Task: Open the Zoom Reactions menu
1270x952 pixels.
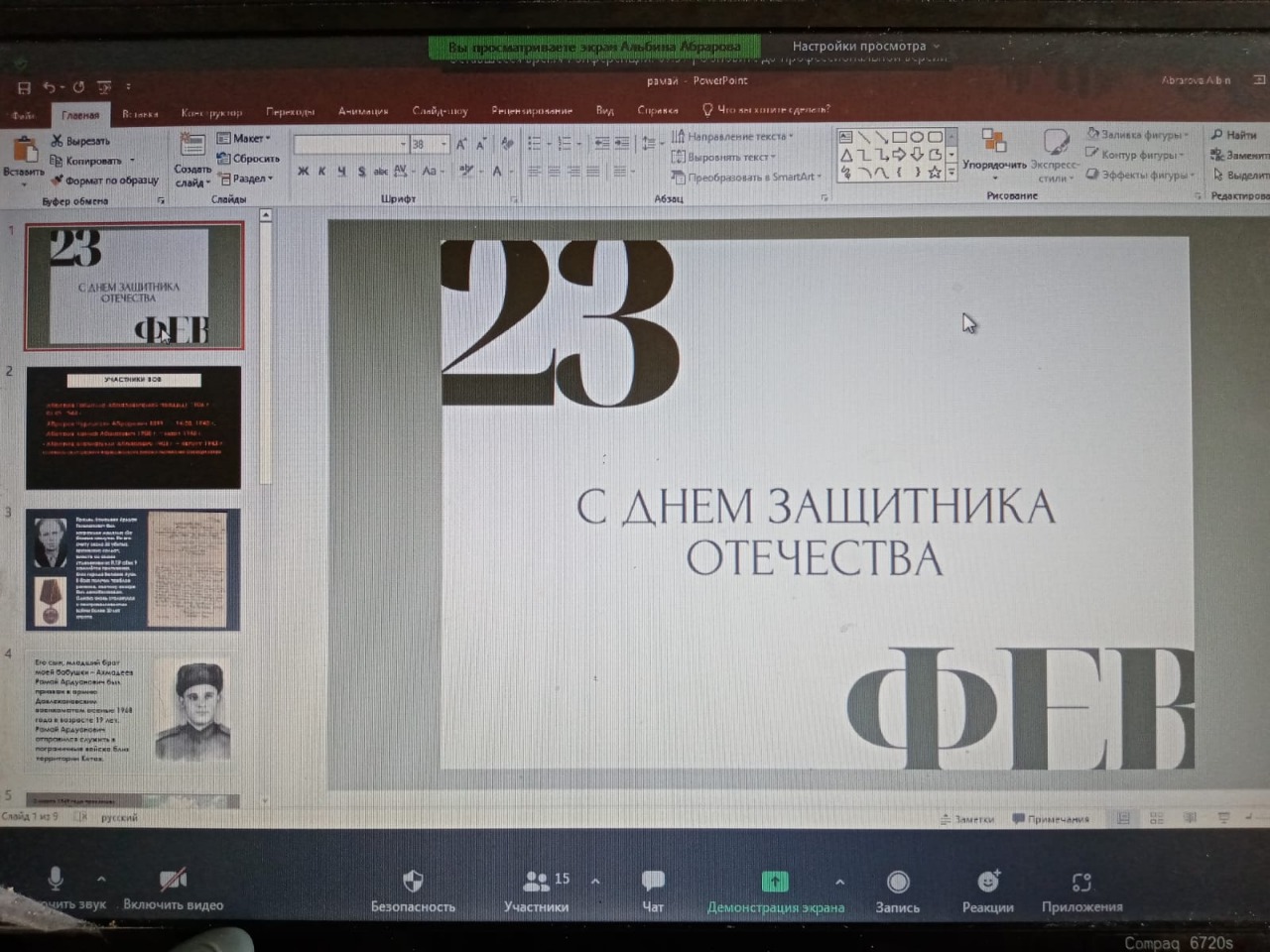Action: (987, 882)
